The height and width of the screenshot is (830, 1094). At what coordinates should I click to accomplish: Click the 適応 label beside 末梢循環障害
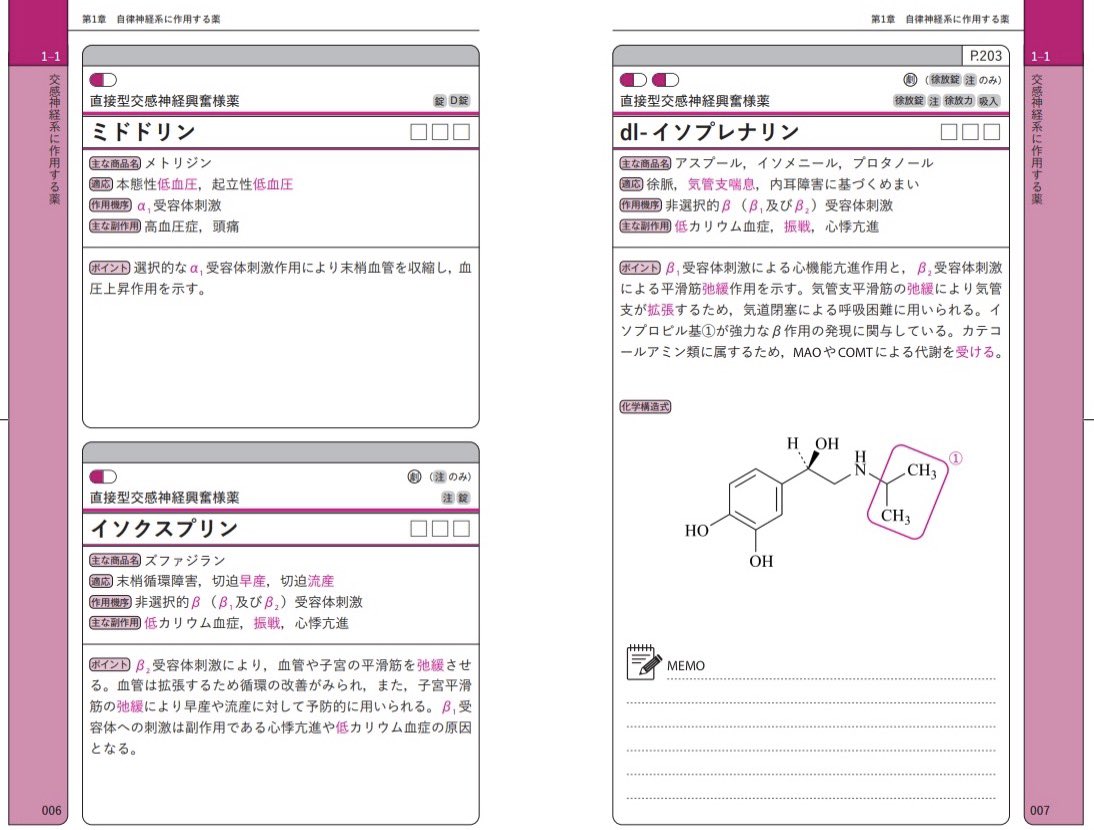tap(100, 581)
